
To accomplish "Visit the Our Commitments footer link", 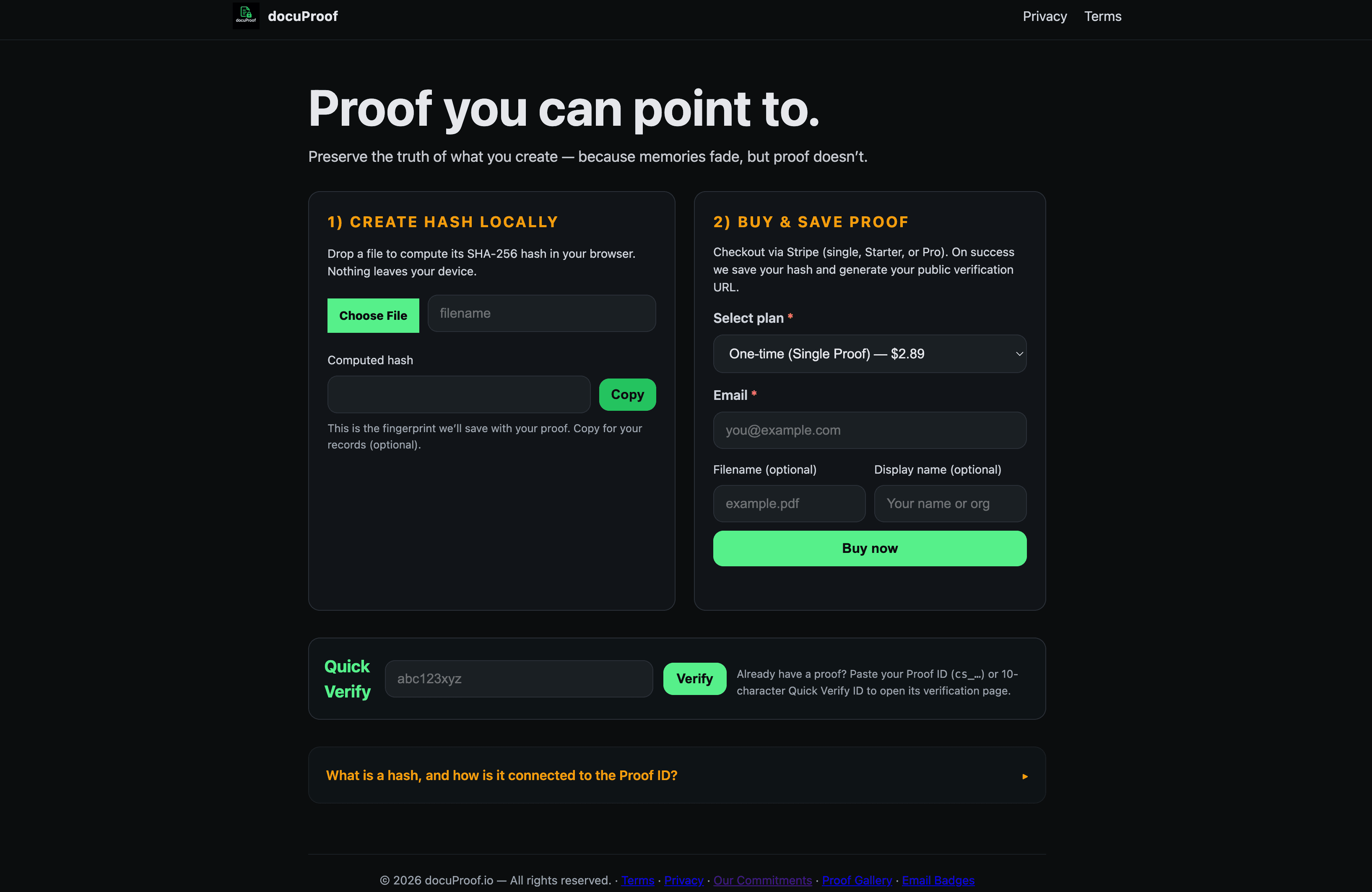I will pyautogui.click(x=762, y=880).
